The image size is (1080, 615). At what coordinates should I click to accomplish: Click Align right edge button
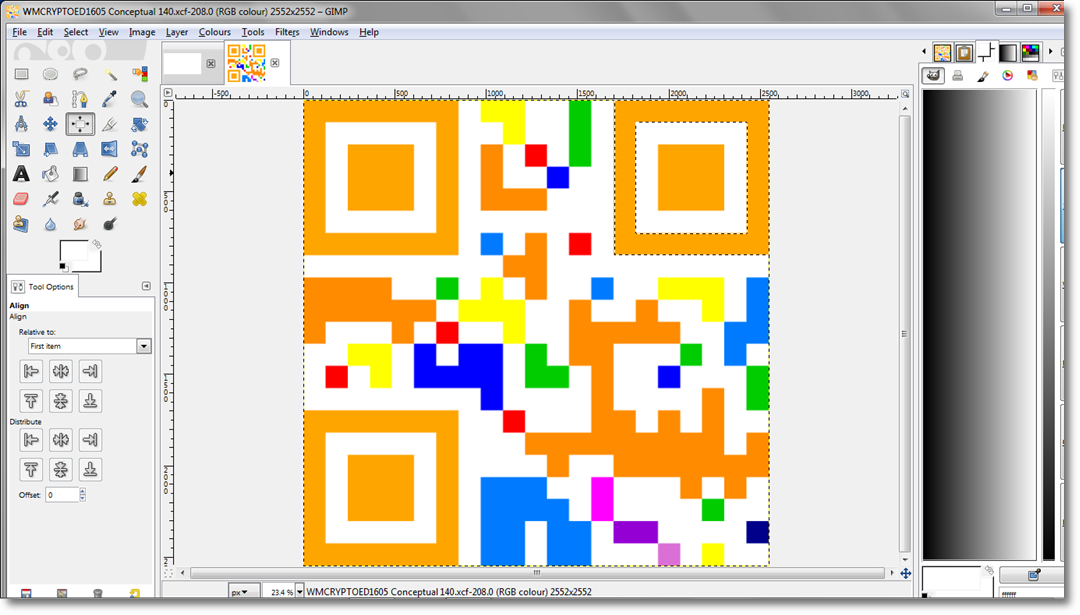(90, 371)
